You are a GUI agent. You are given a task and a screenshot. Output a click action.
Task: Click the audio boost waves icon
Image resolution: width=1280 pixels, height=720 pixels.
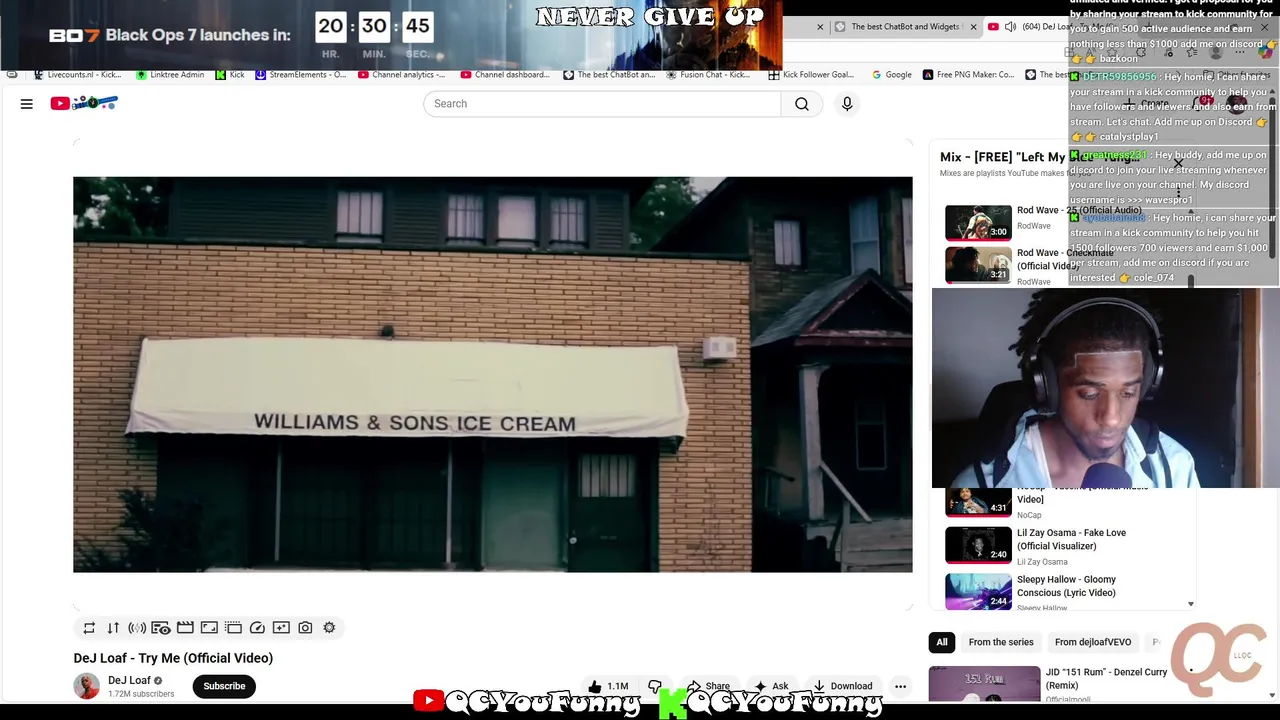tap(137, 628)
